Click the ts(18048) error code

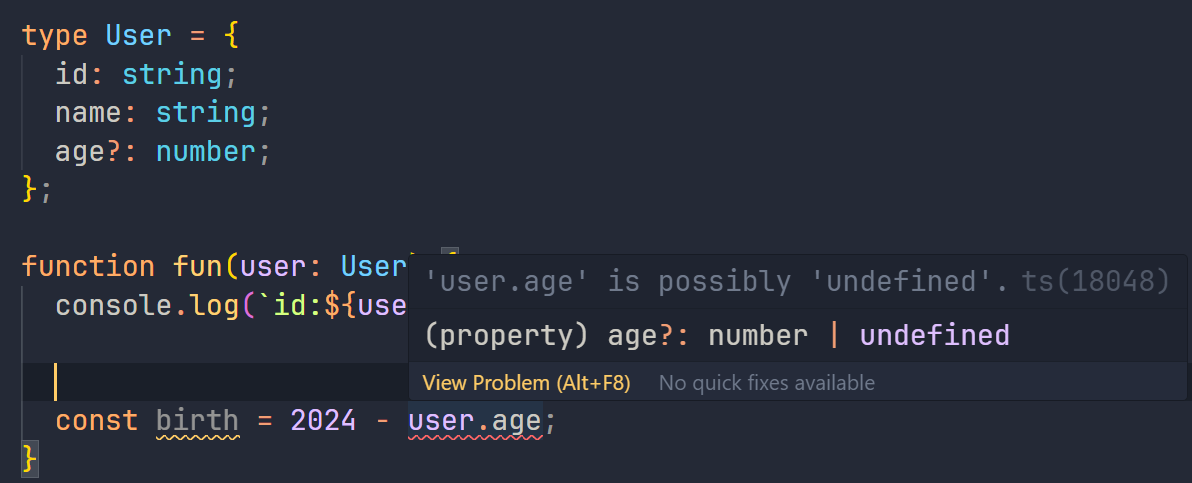[x=1095, y=282]
